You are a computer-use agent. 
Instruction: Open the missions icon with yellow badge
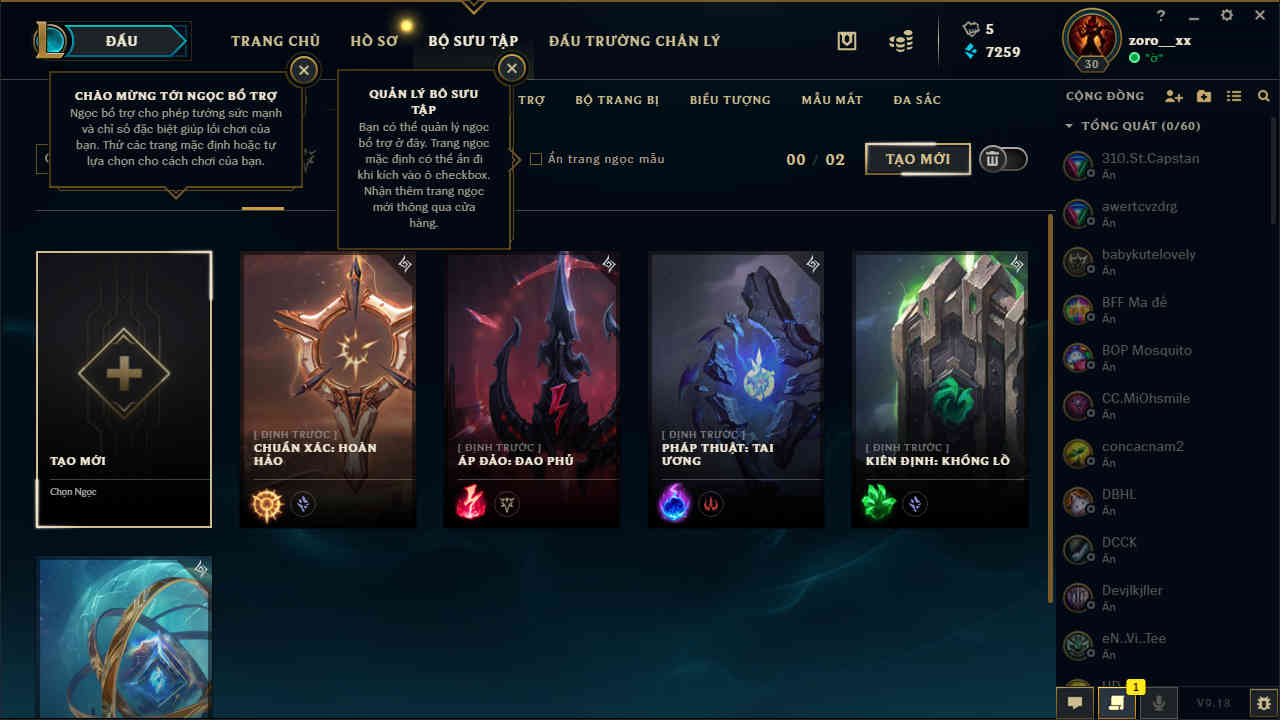(1117, 703)
